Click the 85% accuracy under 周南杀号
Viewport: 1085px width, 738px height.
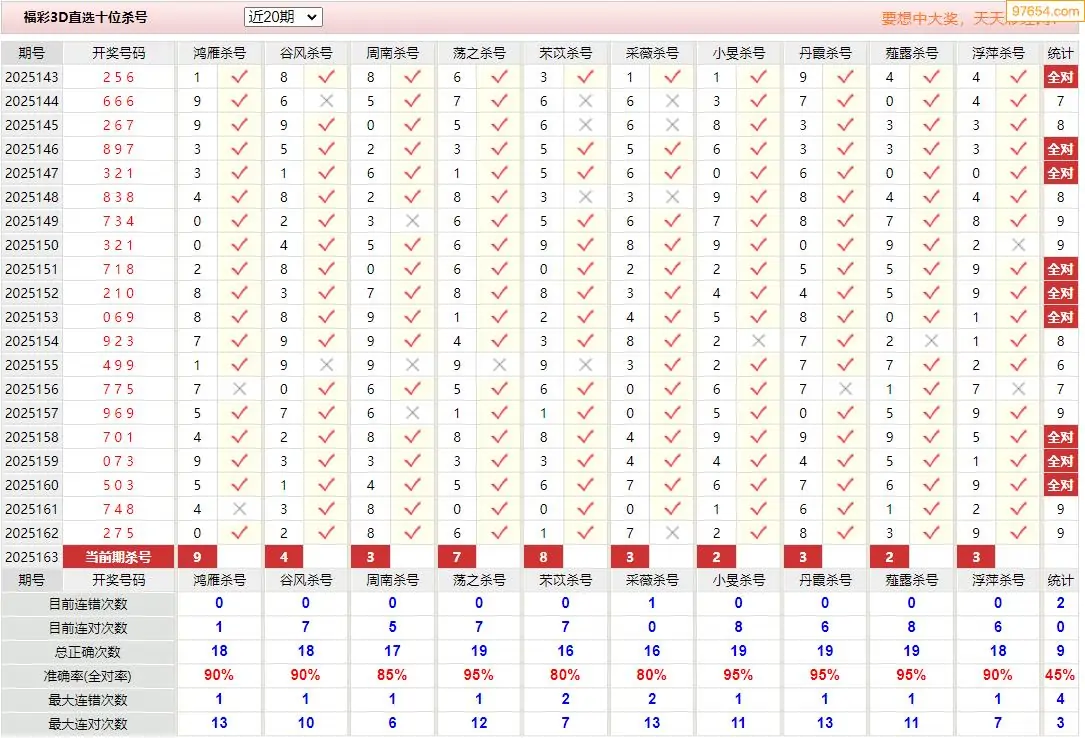pyautogui.click(x=392, y=675)
